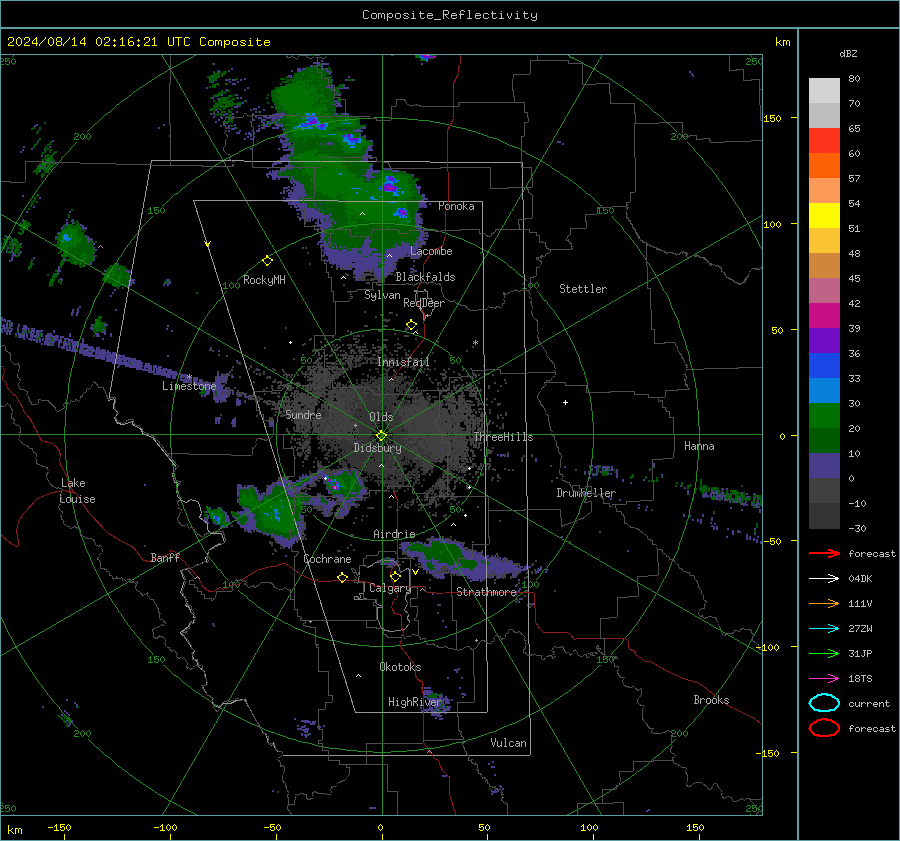Click the magenta storm core northwest of Ponoka
Viewport: 900px width, 841px height.
(390, 185)
